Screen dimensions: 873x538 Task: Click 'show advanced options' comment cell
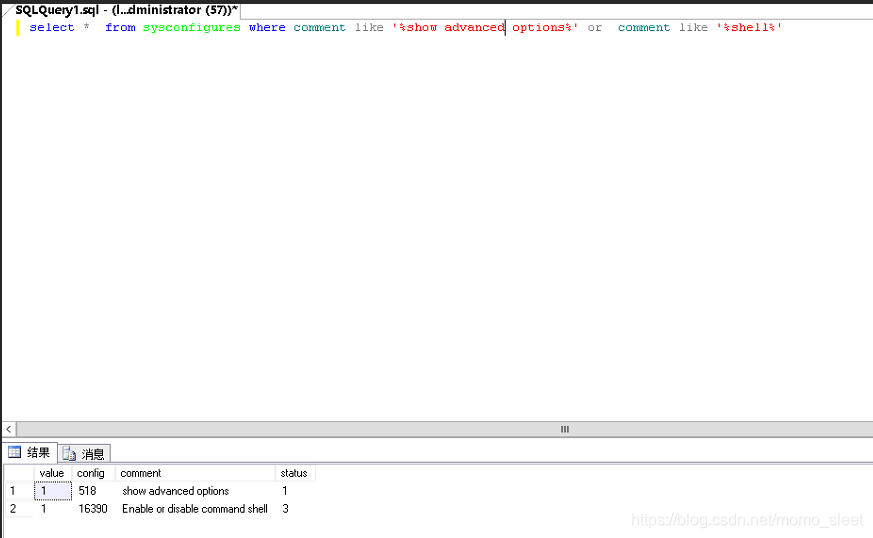(x=195, y=491)
